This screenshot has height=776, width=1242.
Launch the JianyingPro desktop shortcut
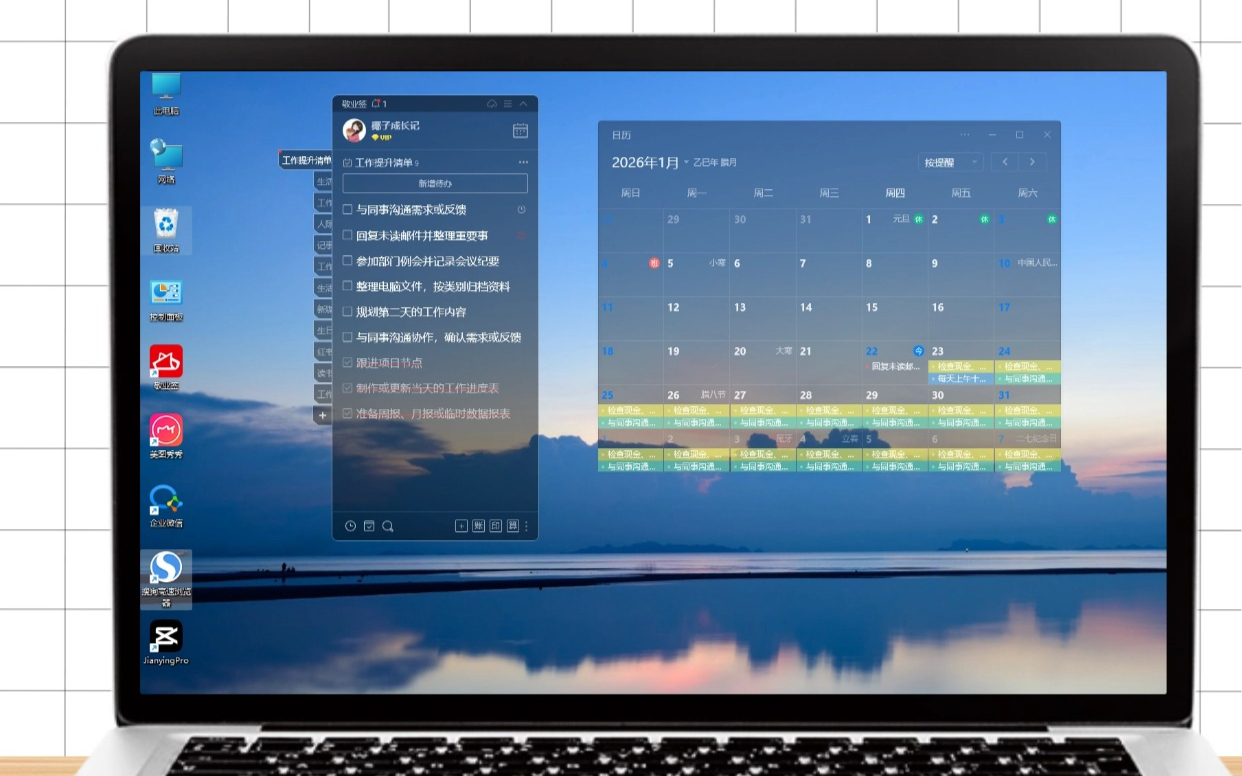pyautogui.click(x=166, y=642)
